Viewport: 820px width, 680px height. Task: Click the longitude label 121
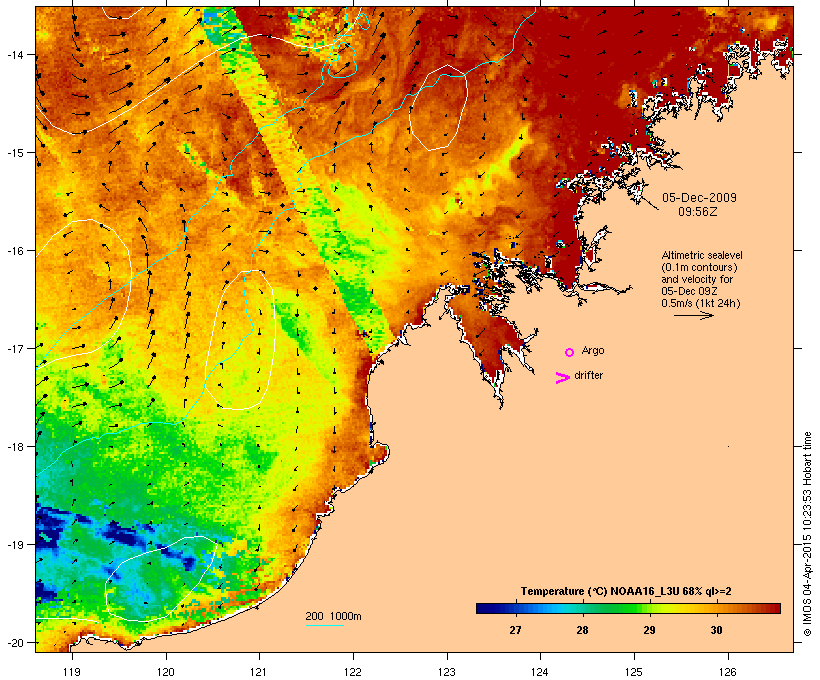click(259, 672)
